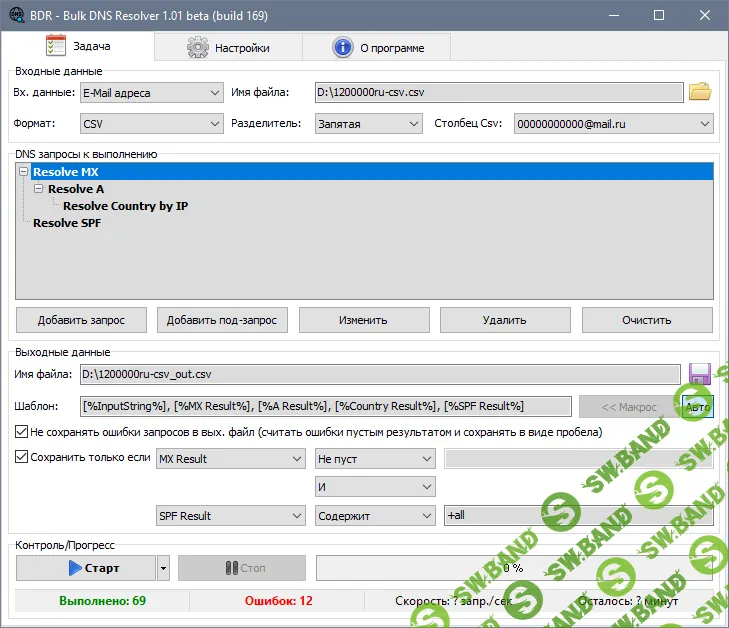Click the Шаблон template field
The height and width of the screenshot is (628, 729).
(326, 406)
